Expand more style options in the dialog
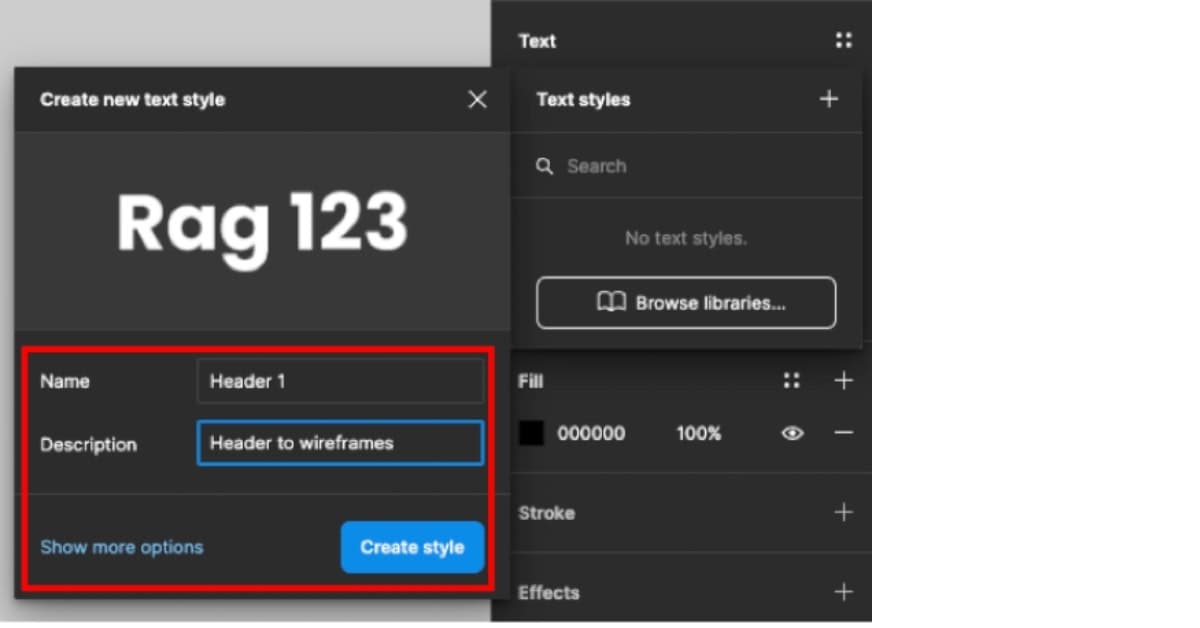Screen dimensions: 1200x628 click(121, 547)
